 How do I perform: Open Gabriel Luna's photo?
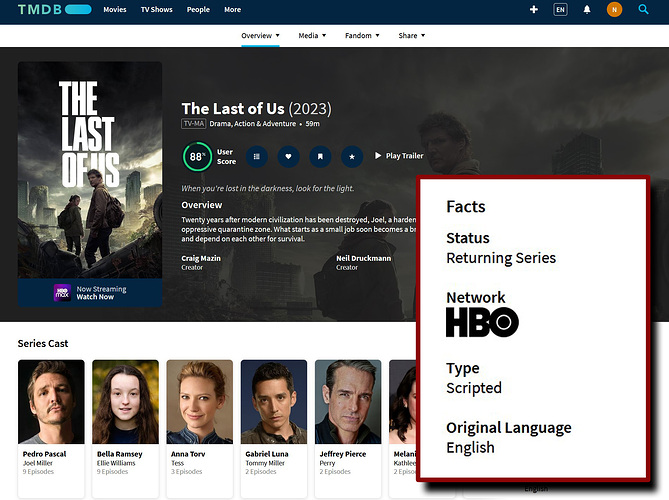click(x=274, y=402)
